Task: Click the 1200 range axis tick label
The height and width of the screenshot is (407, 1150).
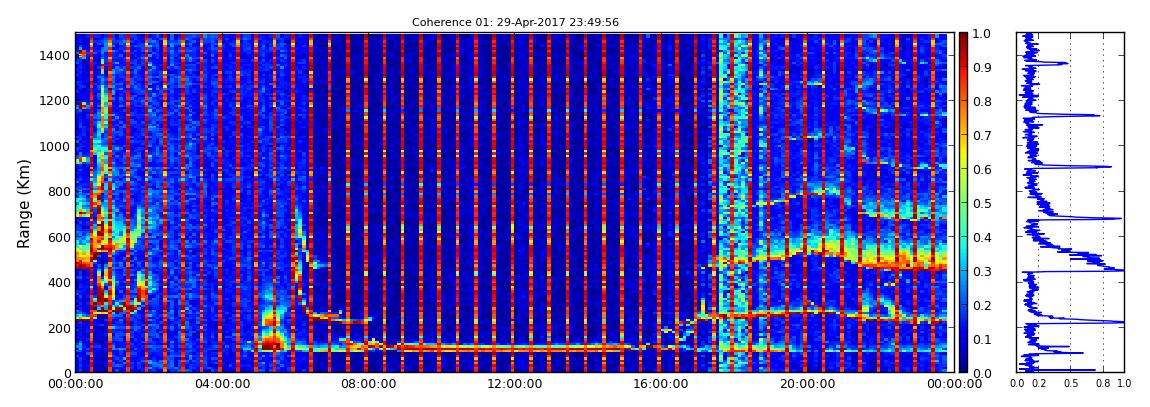Action: (56, 100)
